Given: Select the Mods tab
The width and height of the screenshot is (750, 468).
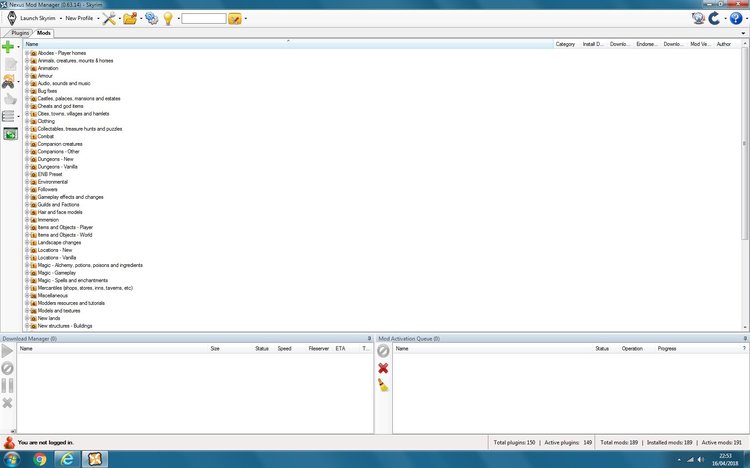Looking at the screenshot, I should point(44,33).
